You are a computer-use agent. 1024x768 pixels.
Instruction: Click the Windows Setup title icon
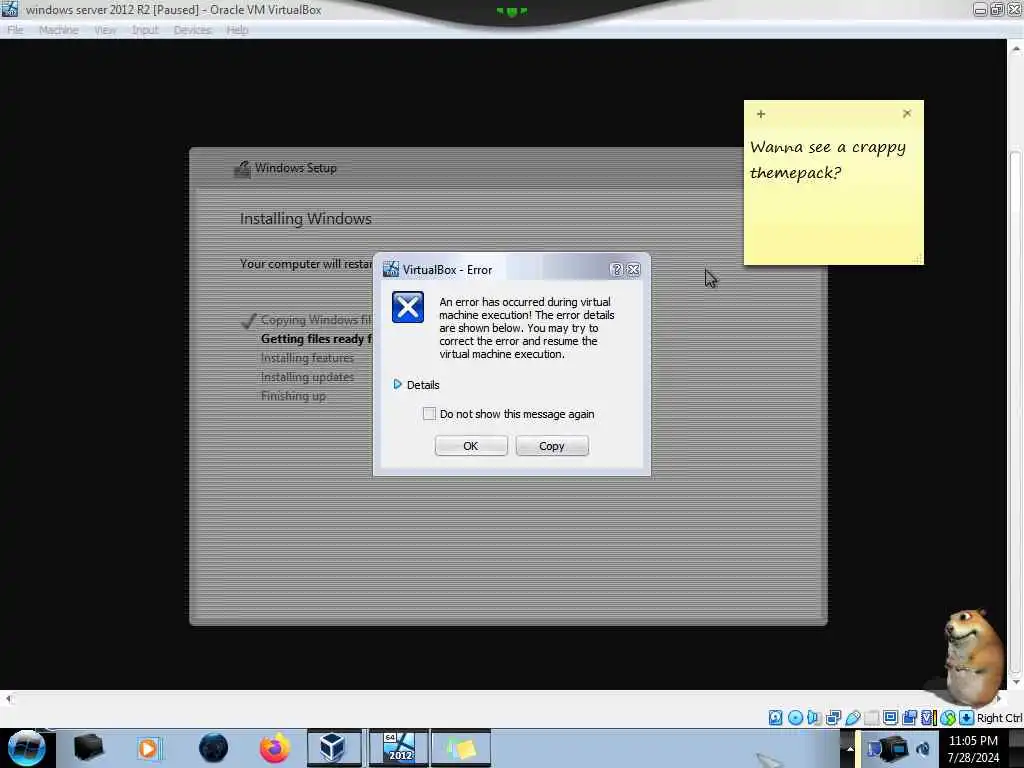[x=242, y=169]
